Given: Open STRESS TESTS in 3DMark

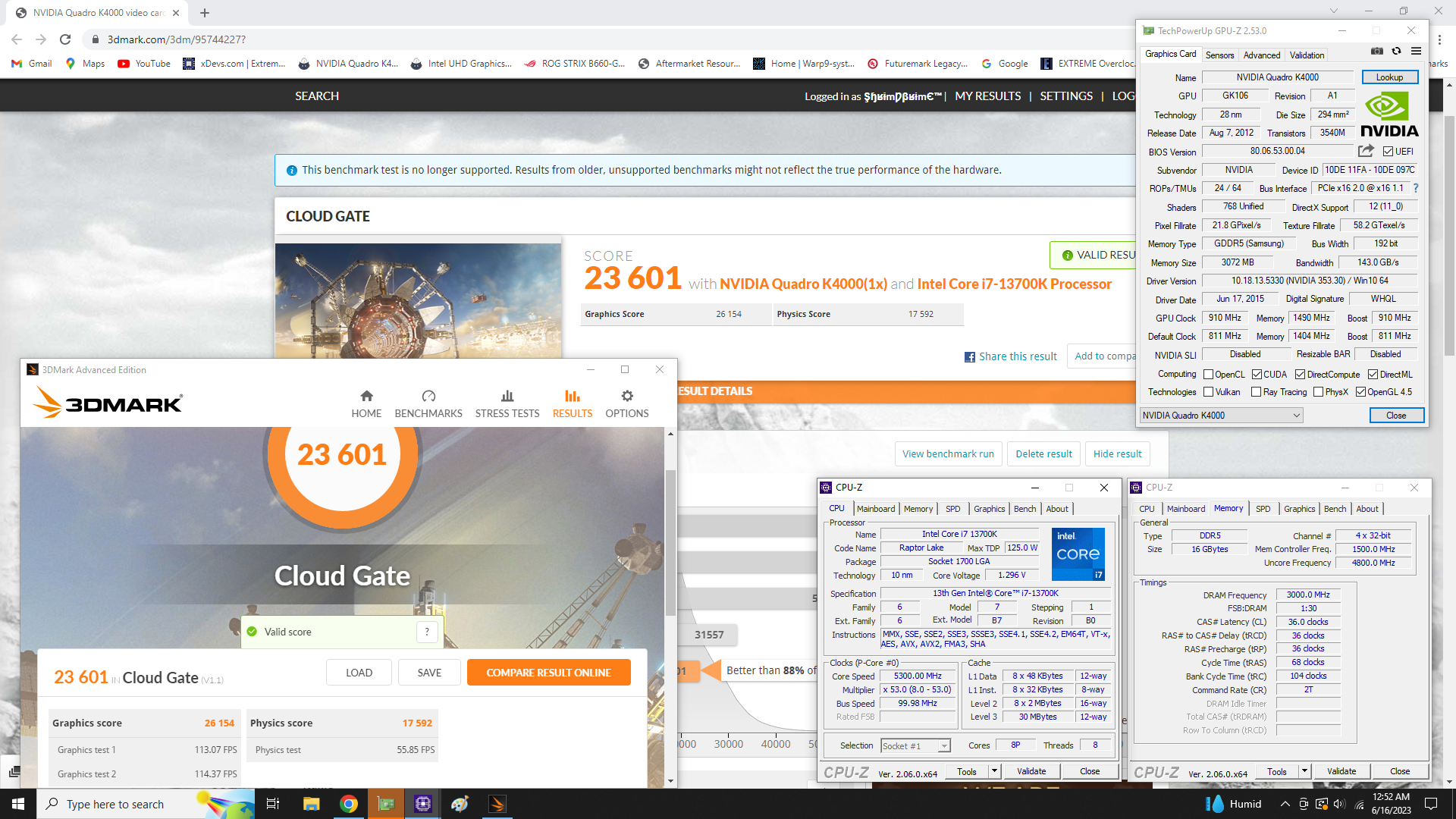Looking at the screenshot, I should (507, 403).
